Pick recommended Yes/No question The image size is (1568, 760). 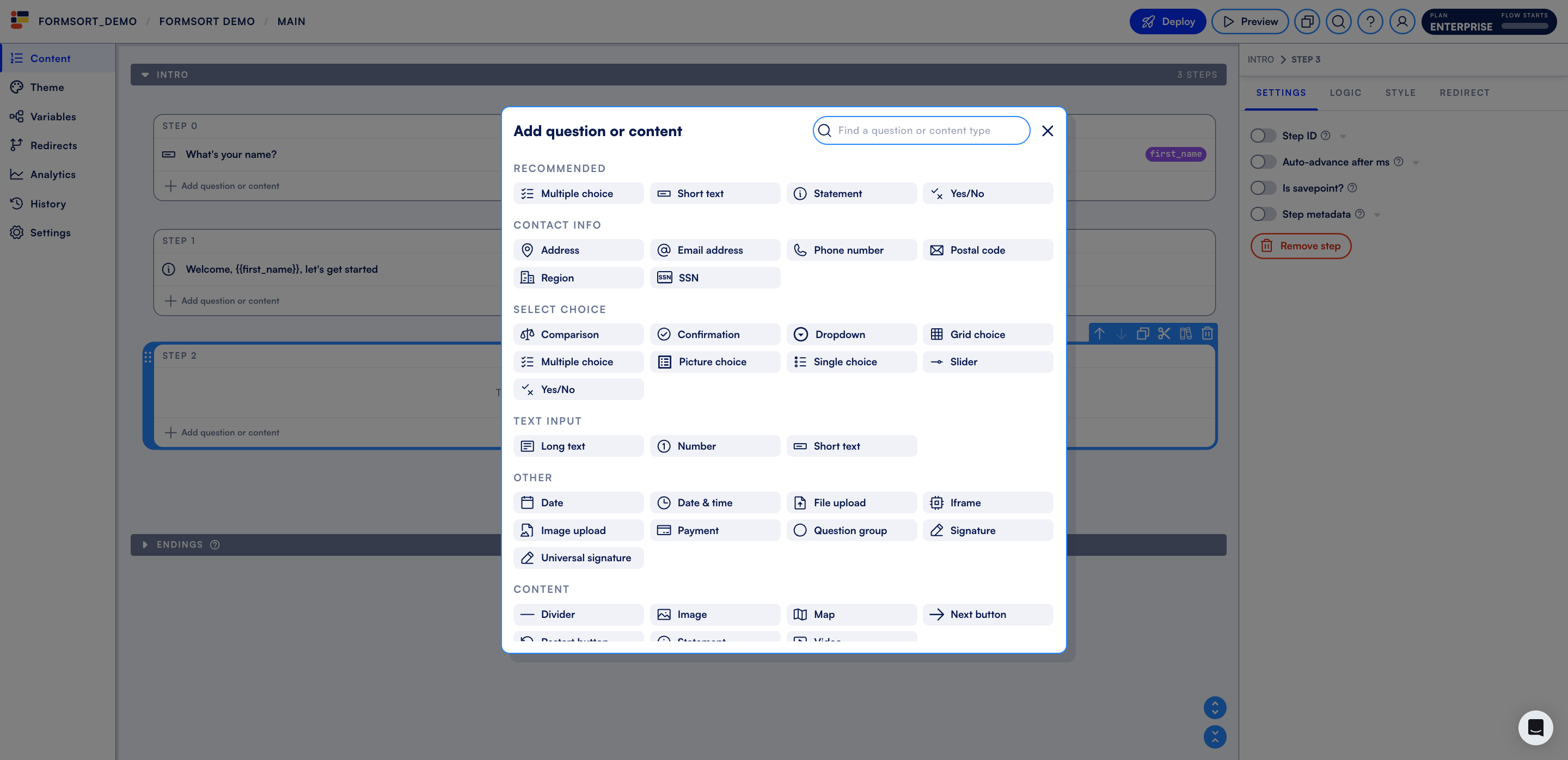(x=987, y=193)
